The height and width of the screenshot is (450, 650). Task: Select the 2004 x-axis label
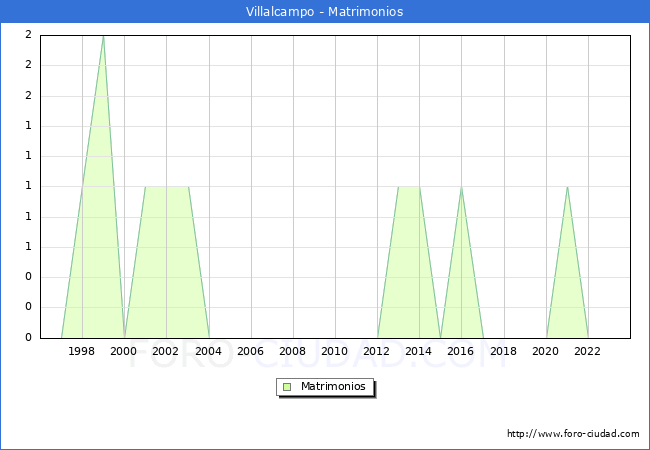pyautogui.click(x=208, y=351)
